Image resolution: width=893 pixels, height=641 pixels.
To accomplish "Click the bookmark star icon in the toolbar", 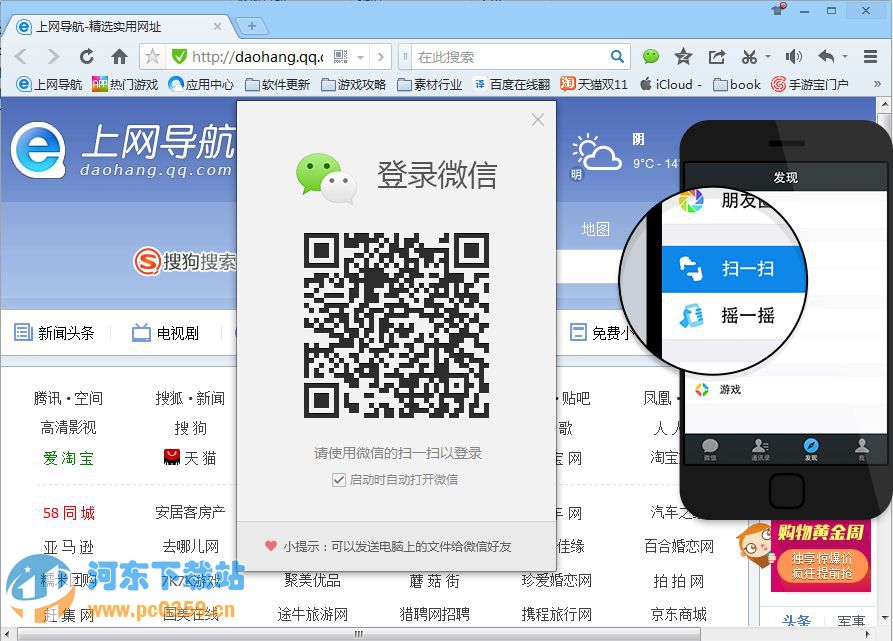I will 683,57.
